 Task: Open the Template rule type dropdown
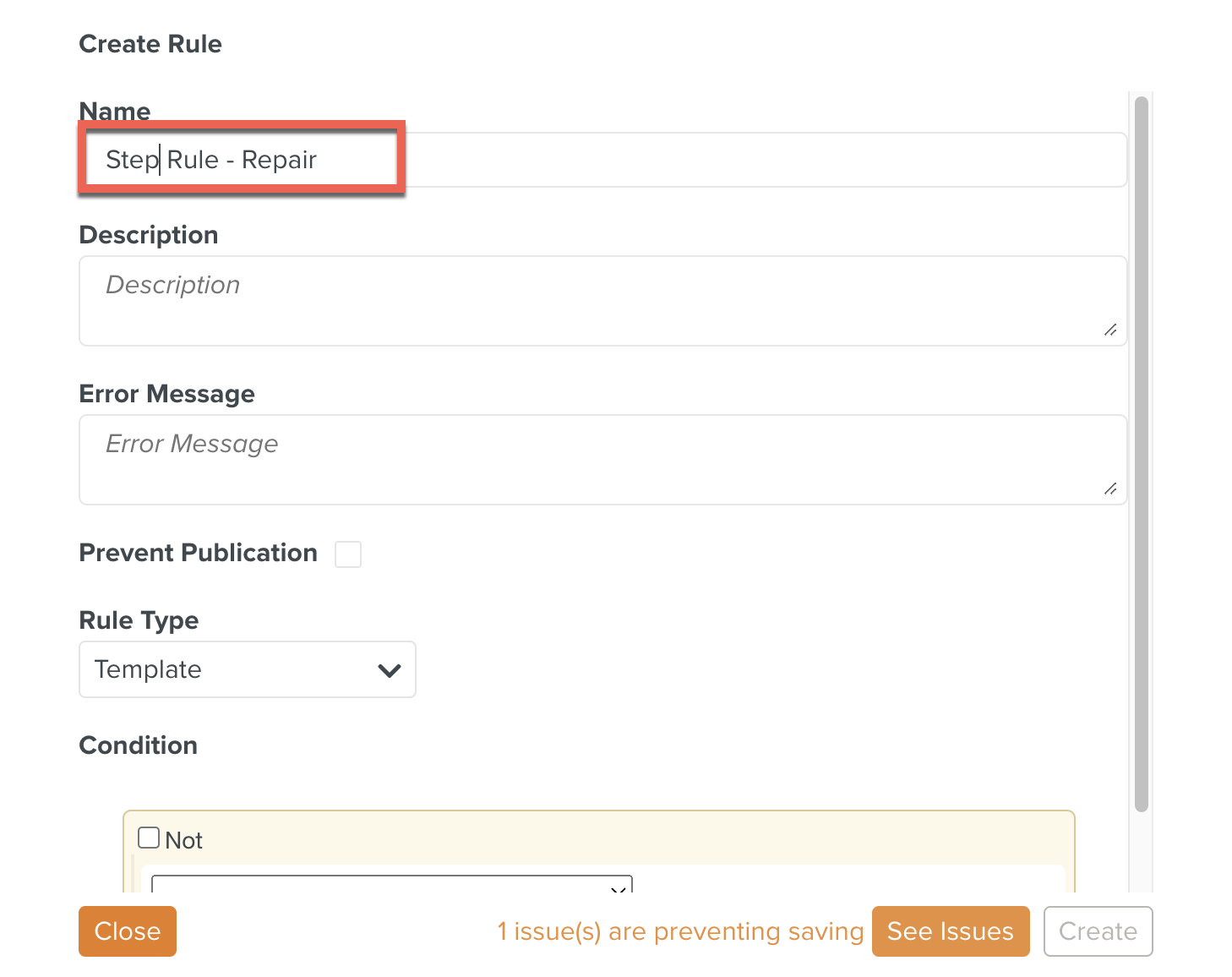click(247, 669)
